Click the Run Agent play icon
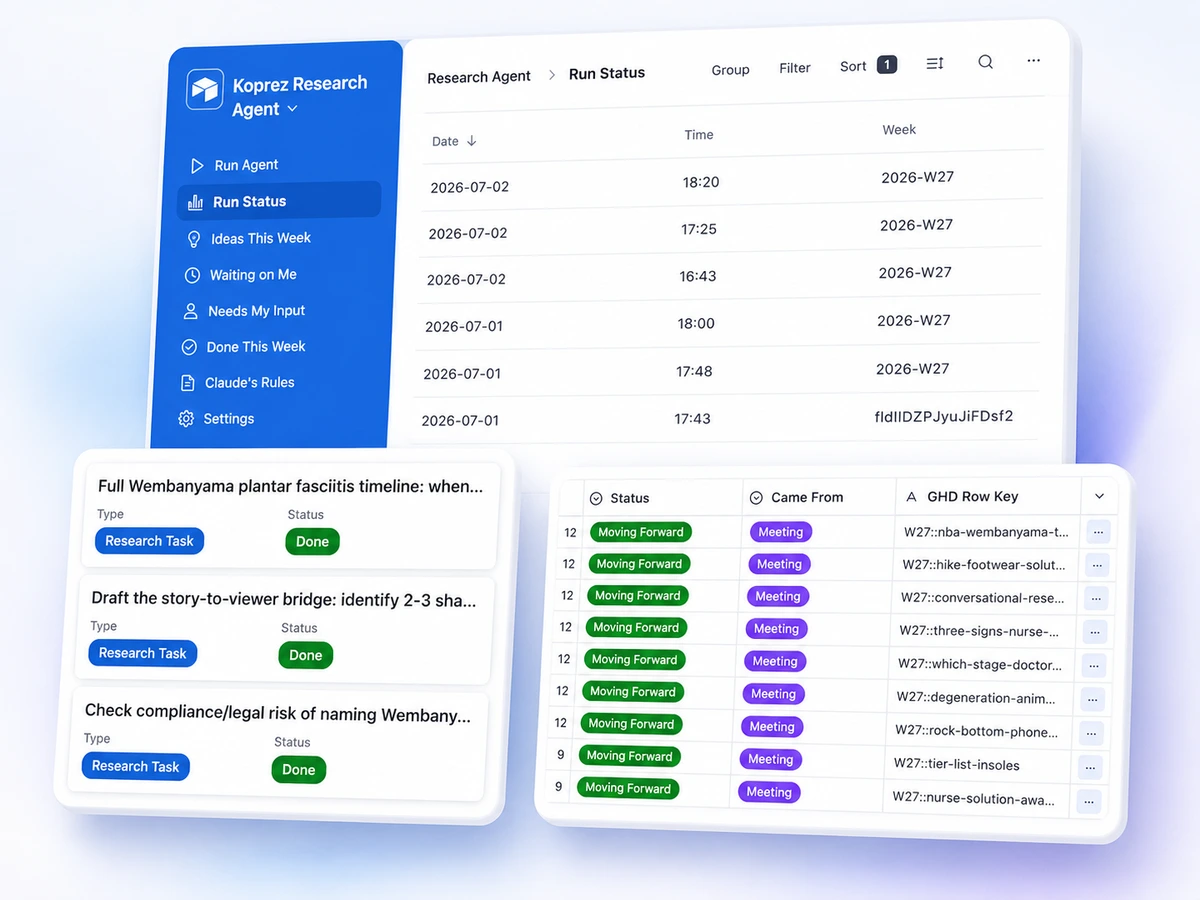Image resolution: width=1200 pixels, height=900 pixels. (197, 165)
